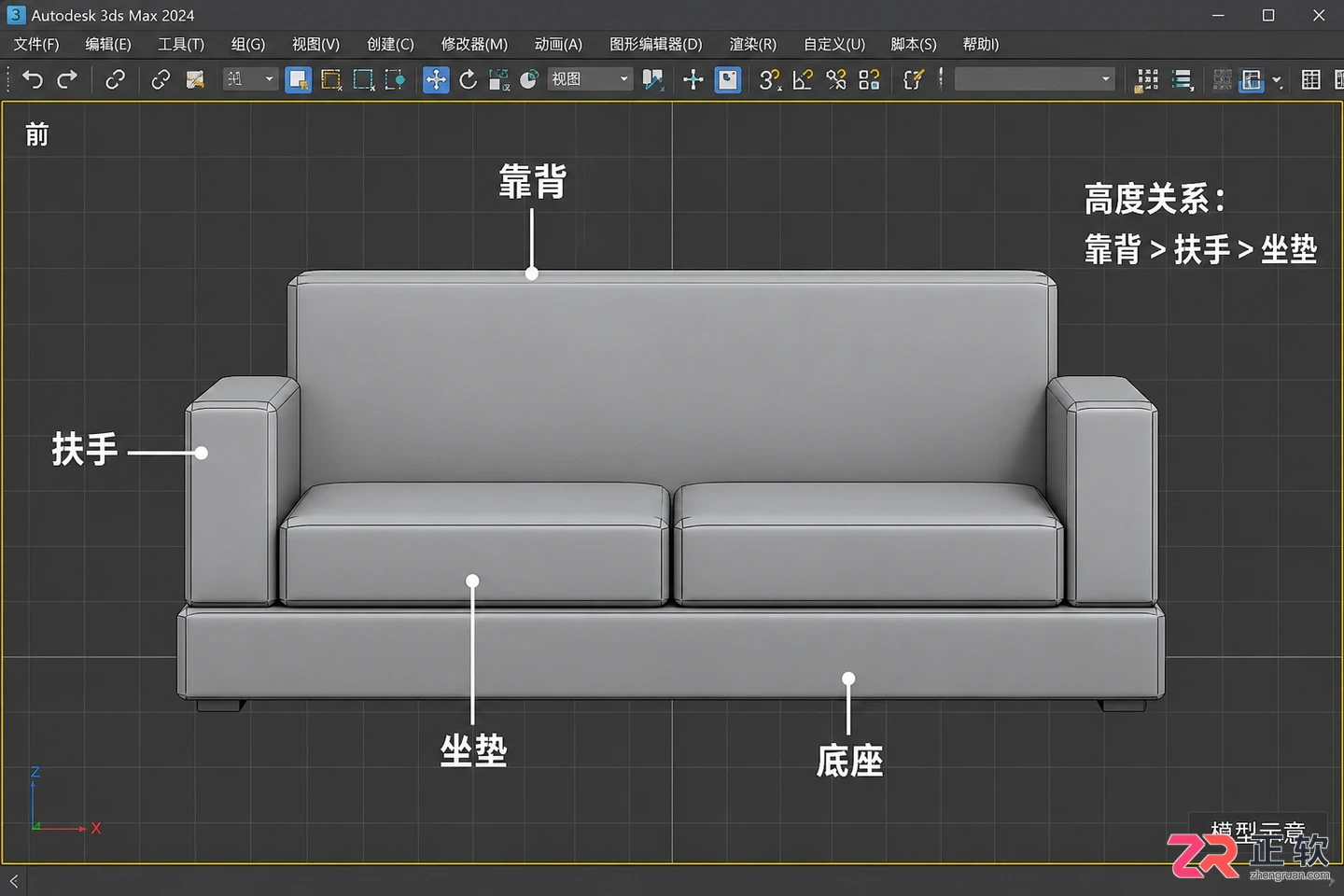Click the left arrow at the bottom-left

(x=14, y=881)
